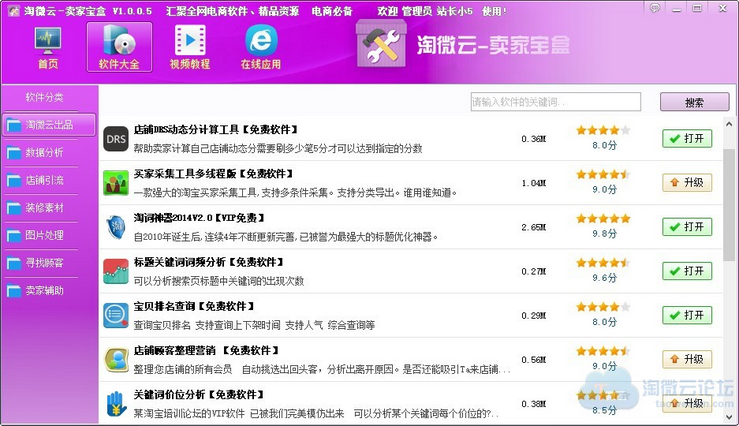
Task: Click in the software keyword search box
Action: 556,102
